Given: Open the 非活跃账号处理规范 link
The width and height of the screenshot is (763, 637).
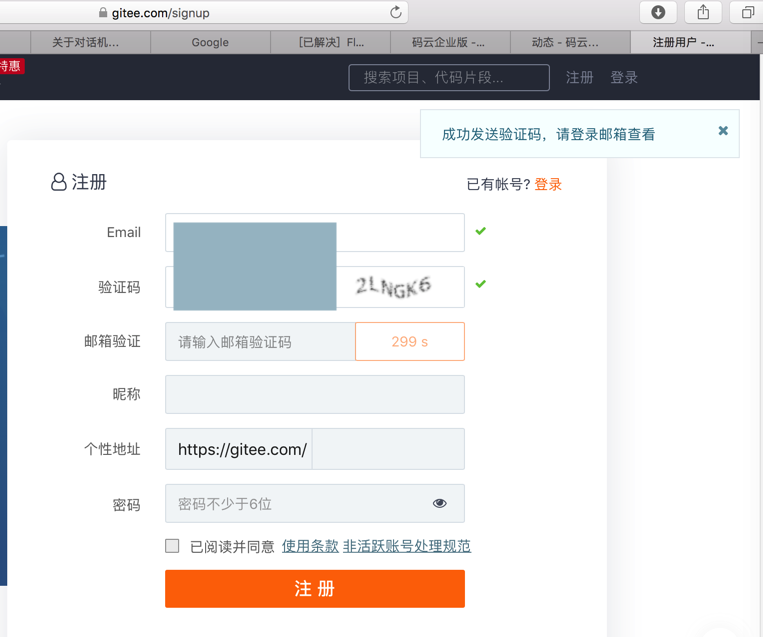Looking at the screenshot, I should [407, 546].
